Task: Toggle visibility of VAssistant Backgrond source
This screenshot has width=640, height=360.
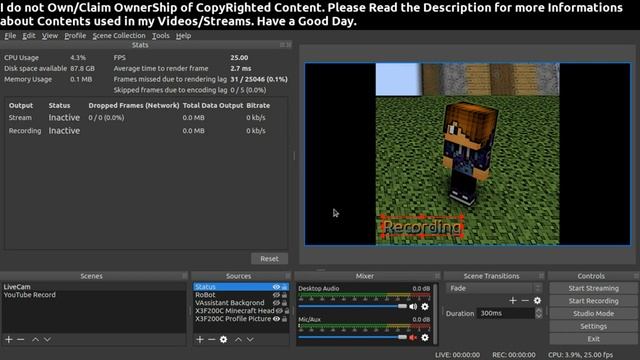Action: coord(276,303)
